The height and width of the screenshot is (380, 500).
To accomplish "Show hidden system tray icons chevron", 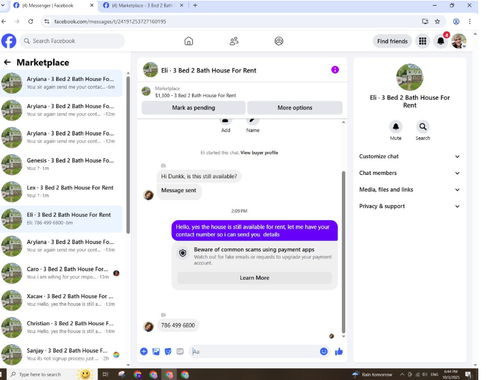I will (x=402, y=374).
